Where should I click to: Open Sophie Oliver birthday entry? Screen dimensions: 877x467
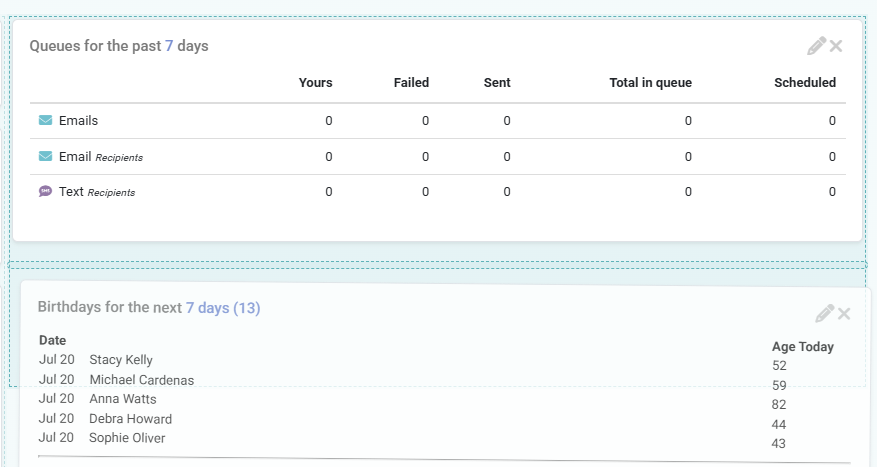127,438
